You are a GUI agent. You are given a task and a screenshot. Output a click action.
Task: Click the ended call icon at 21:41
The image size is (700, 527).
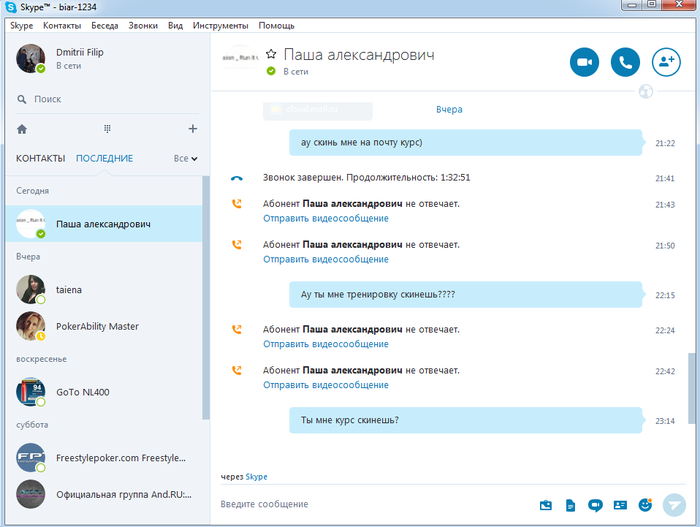(237, 178)
